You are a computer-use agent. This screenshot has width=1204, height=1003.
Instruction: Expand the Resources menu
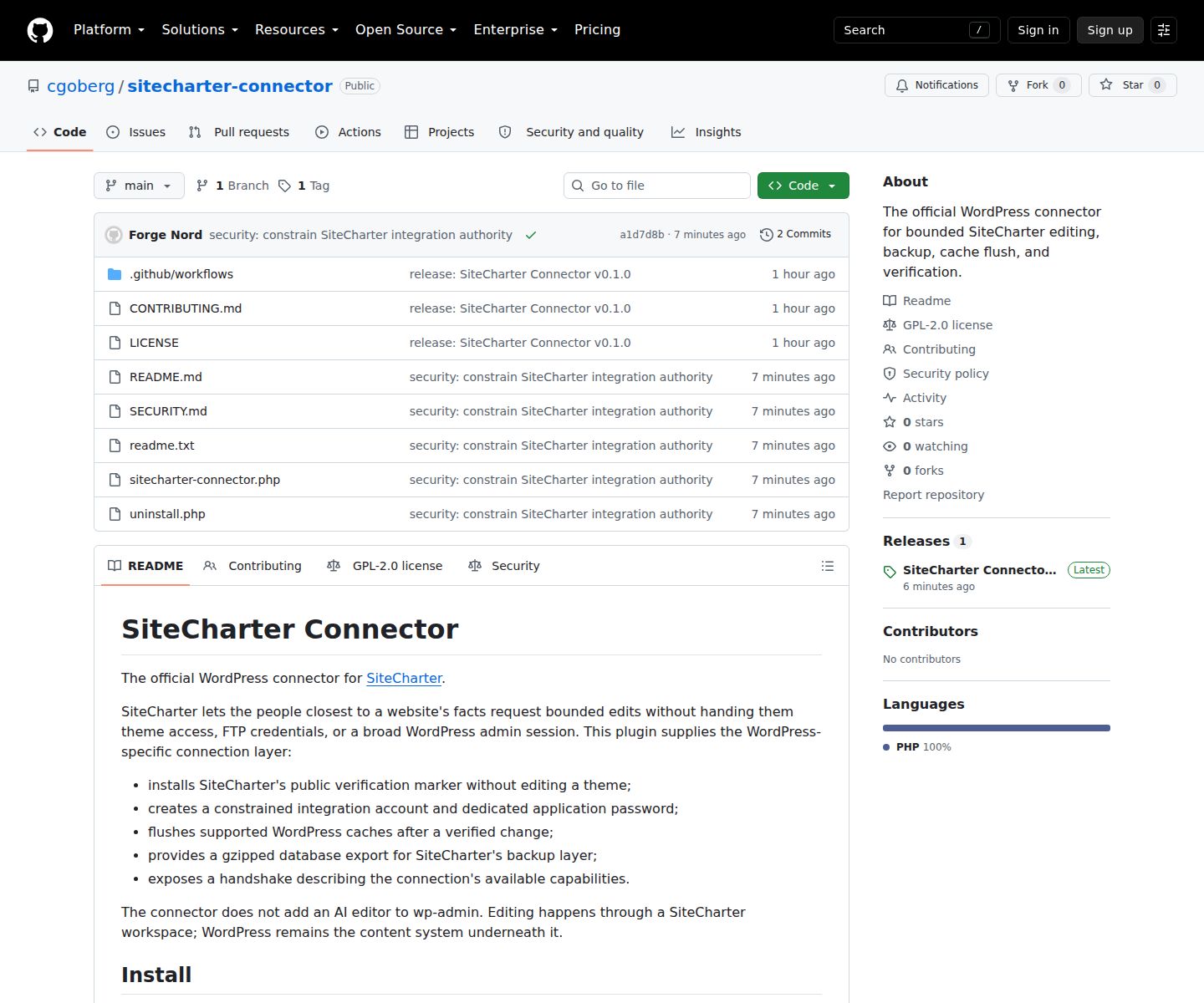coord(296,30)
